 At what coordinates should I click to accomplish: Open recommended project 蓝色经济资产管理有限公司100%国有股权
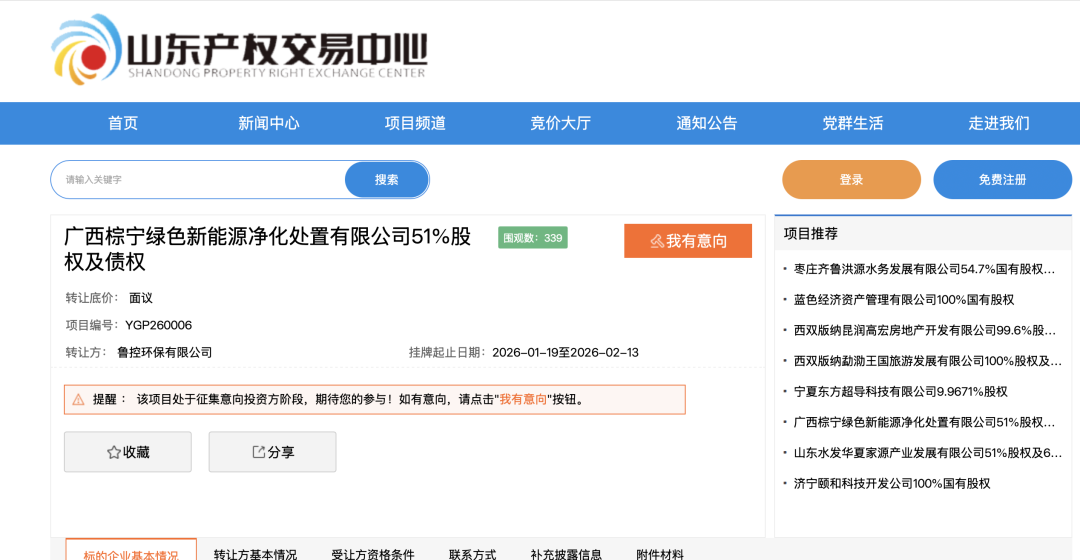click(x=904, y=300)
